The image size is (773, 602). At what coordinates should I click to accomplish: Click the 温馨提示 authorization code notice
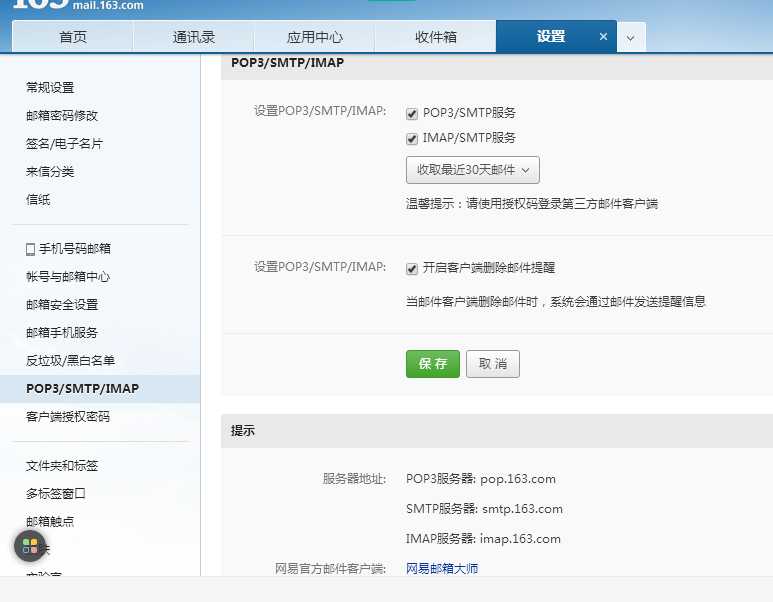[531, 204]
